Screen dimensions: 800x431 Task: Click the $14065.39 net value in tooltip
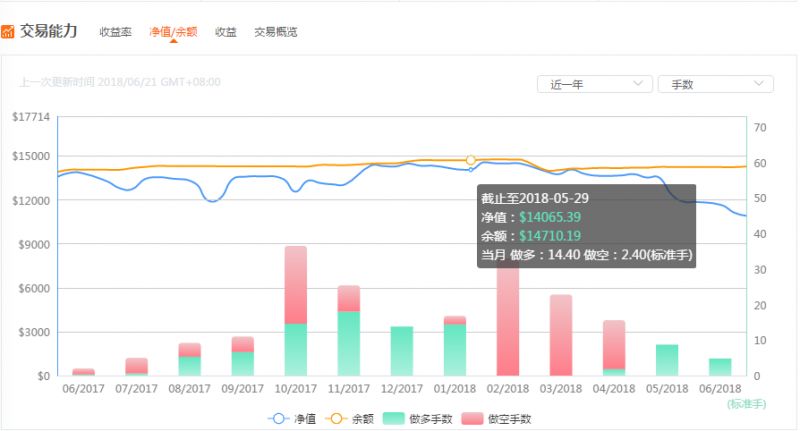(550, 217)
